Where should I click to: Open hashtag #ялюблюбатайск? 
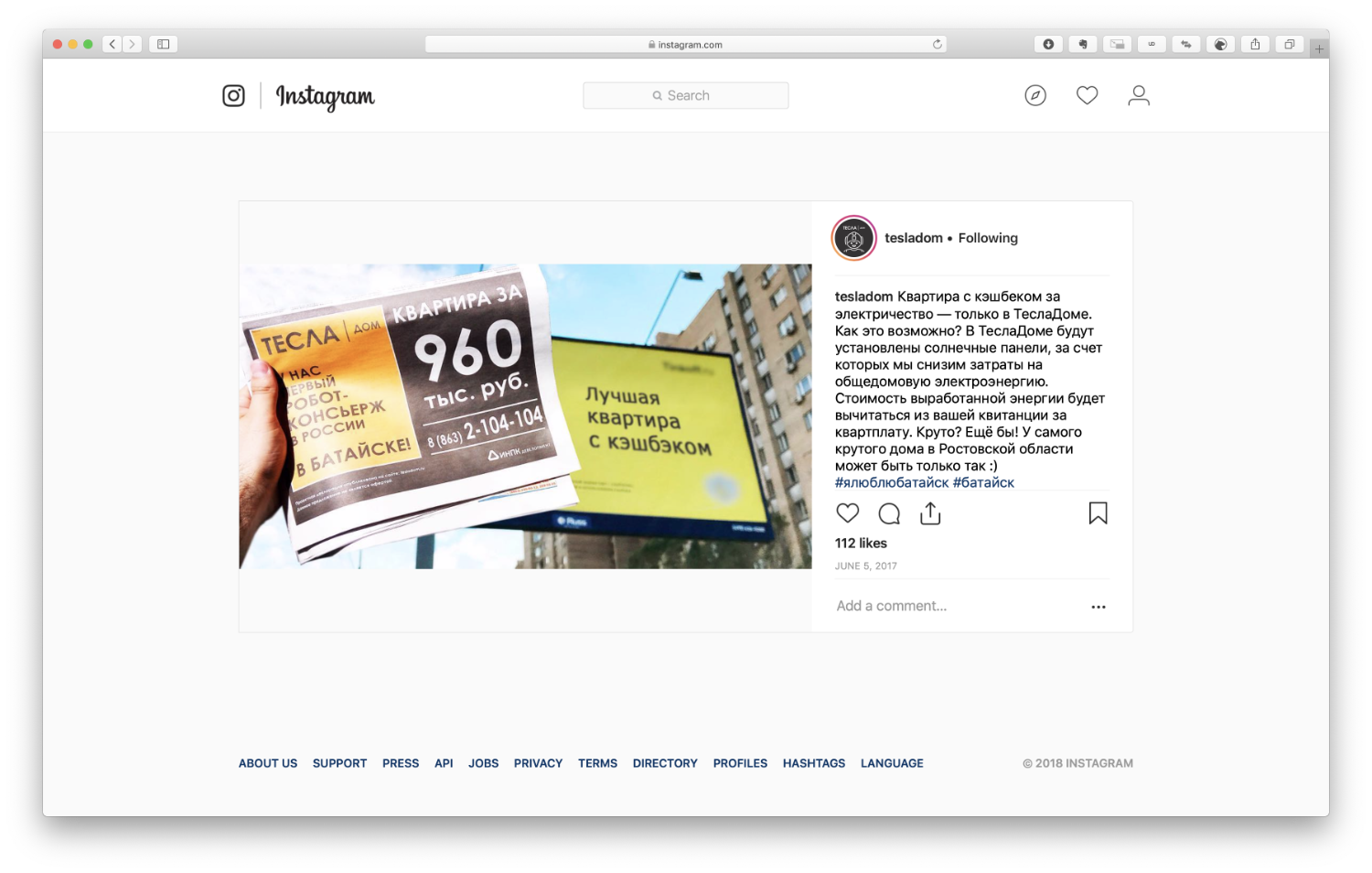pos(892,482)
